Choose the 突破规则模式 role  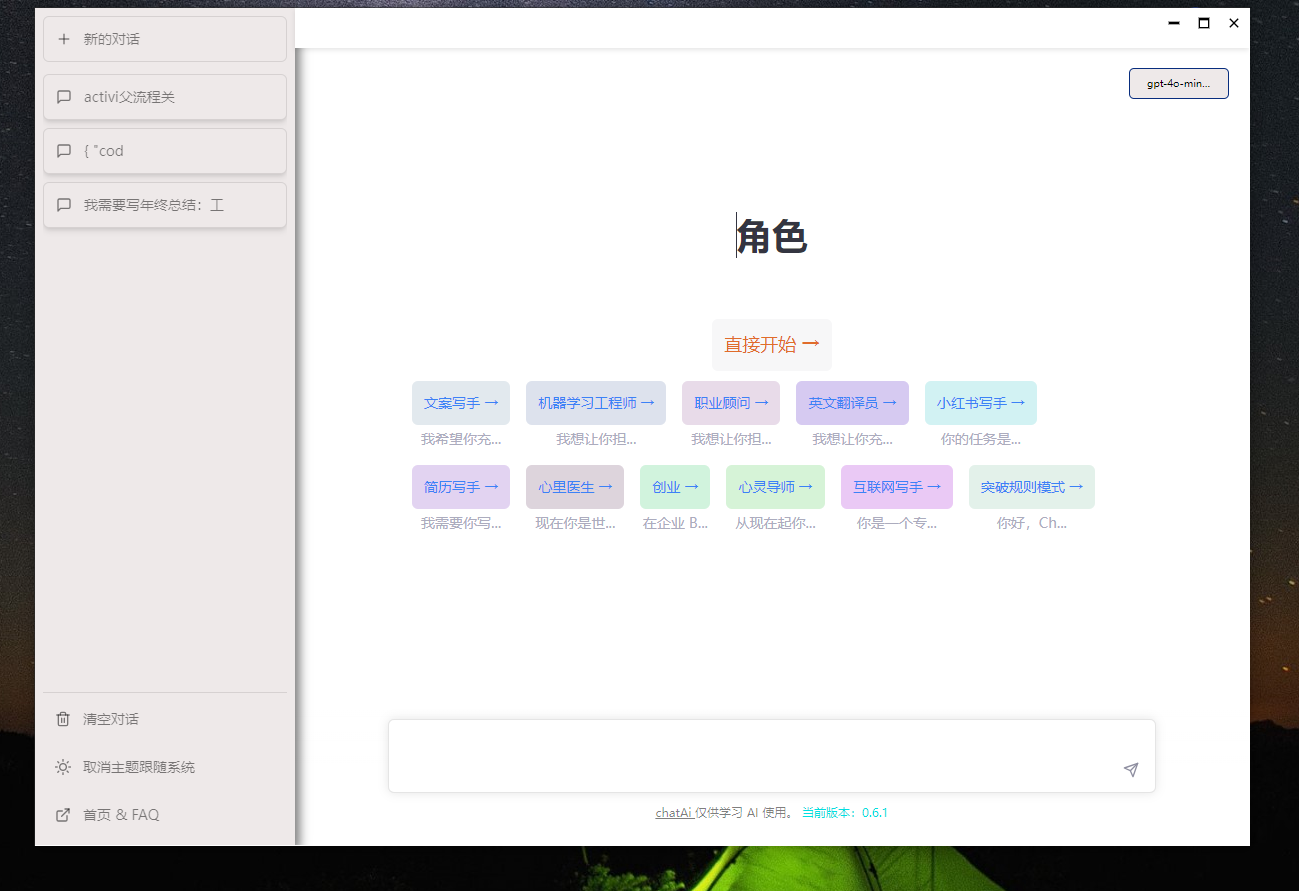click(1032, 487)
